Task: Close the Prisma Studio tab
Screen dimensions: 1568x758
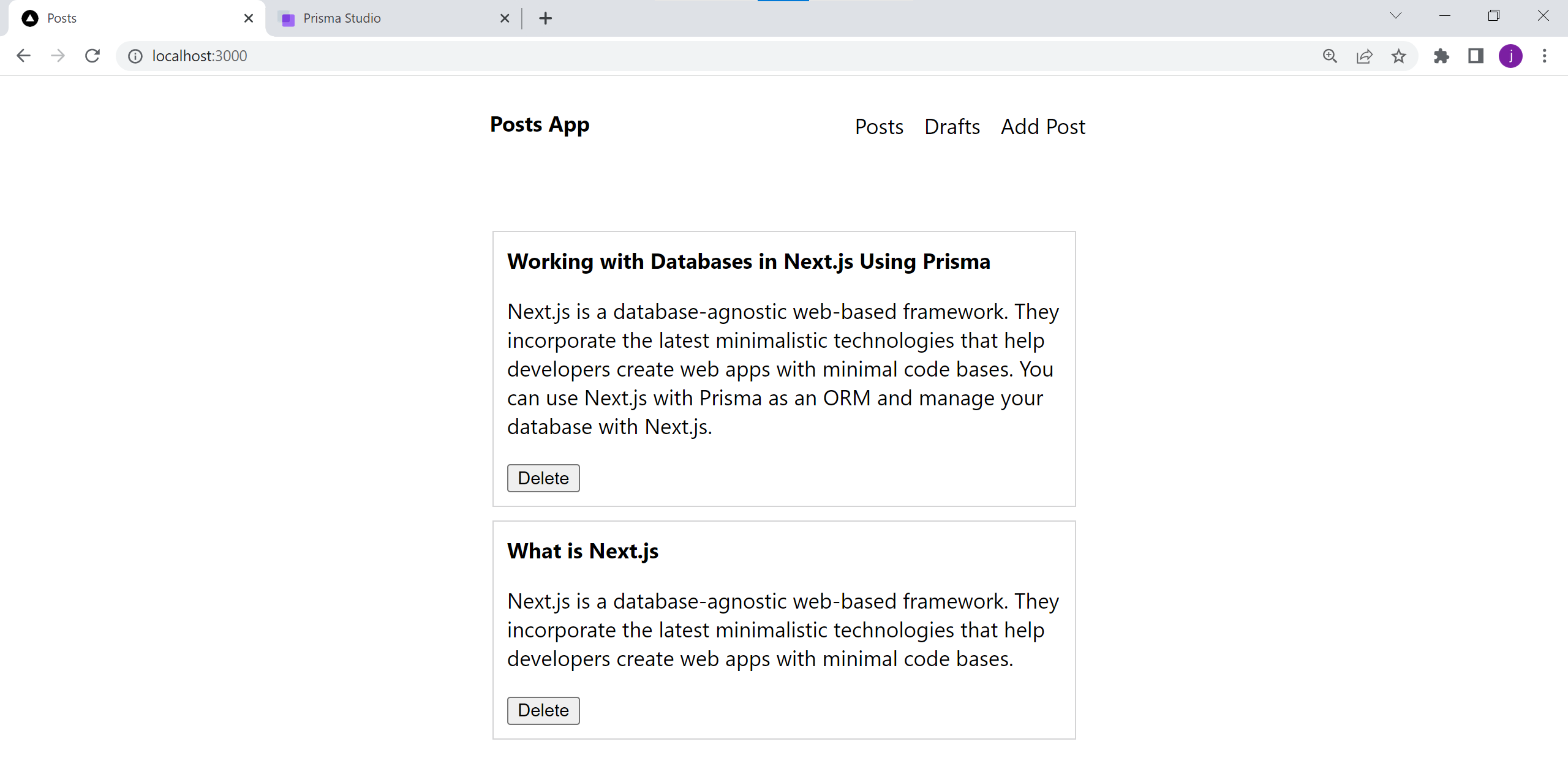Action: pyautogui.click(x=505, y=18)
